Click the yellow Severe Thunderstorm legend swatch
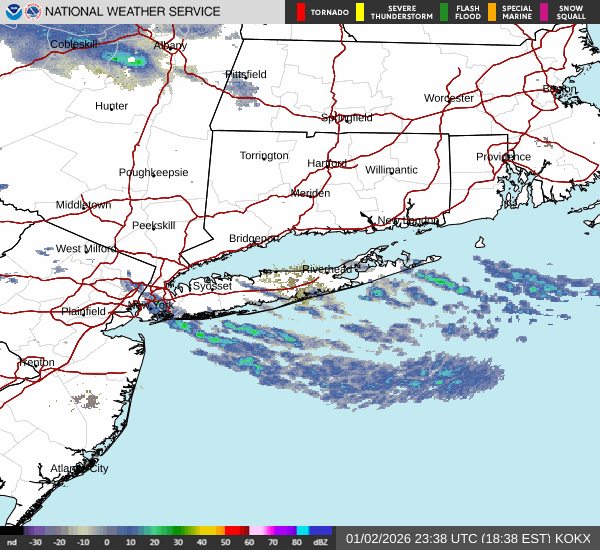The height and width of the screenshot is (550, 600). [x=359, y=12]
